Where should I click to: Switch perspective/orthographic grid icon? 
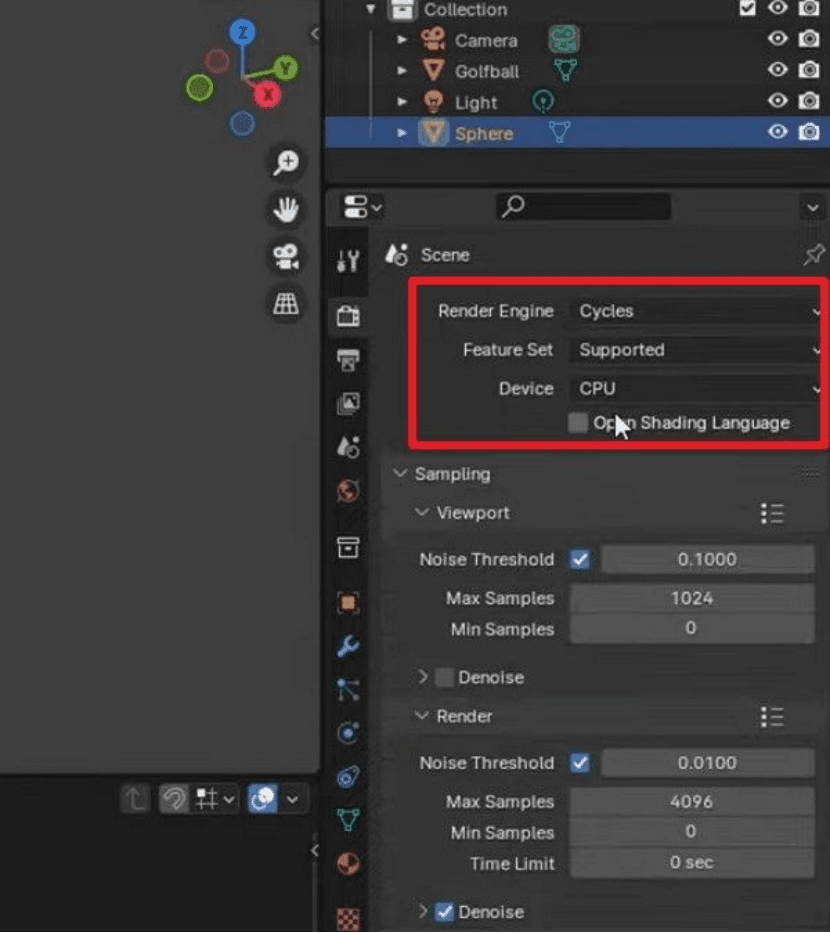(286, 304)
